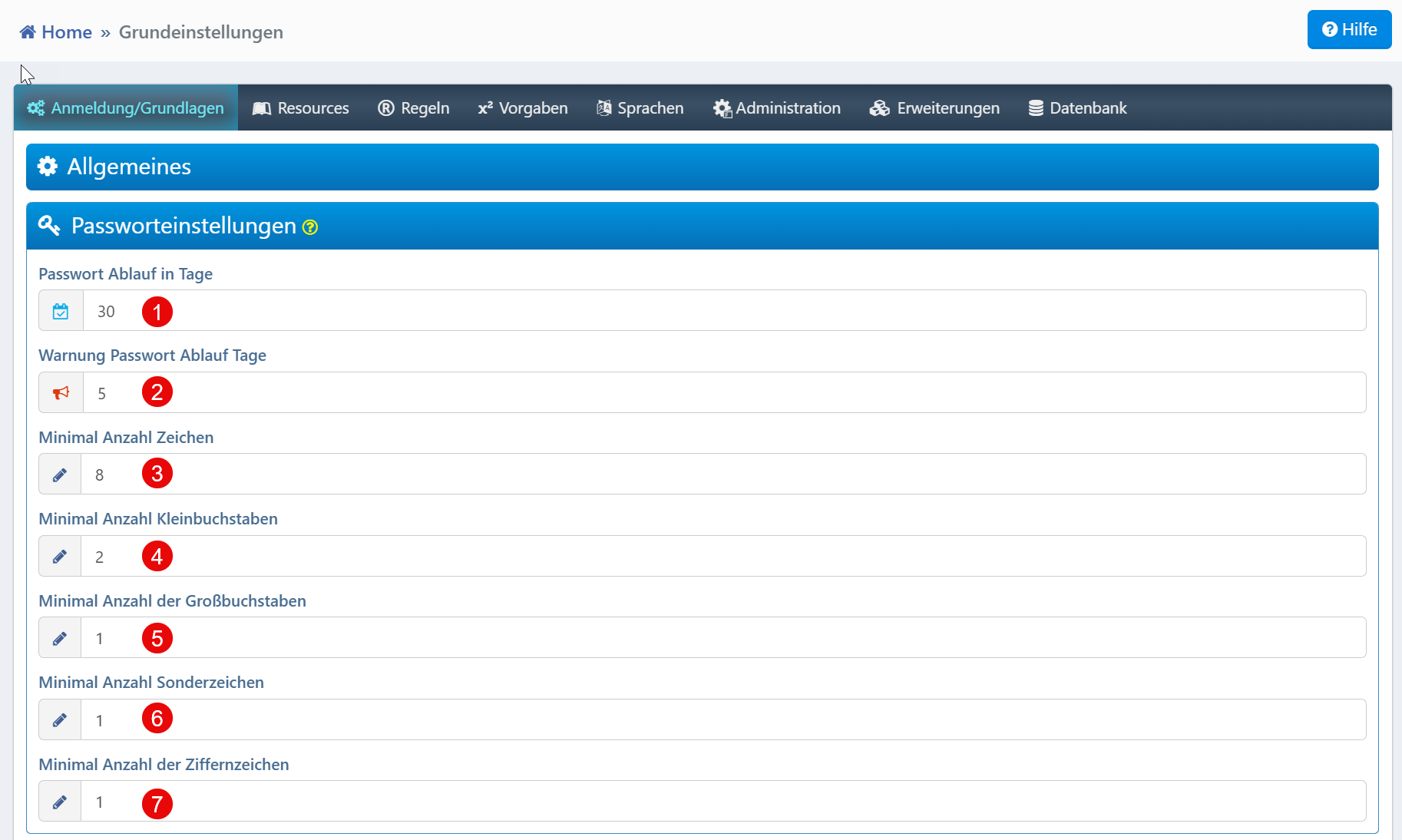This screenshot has height=840, width=1402.
Task: Click pencil icon for Minimal Anzahl Zeichen
Action: [60, 475]
